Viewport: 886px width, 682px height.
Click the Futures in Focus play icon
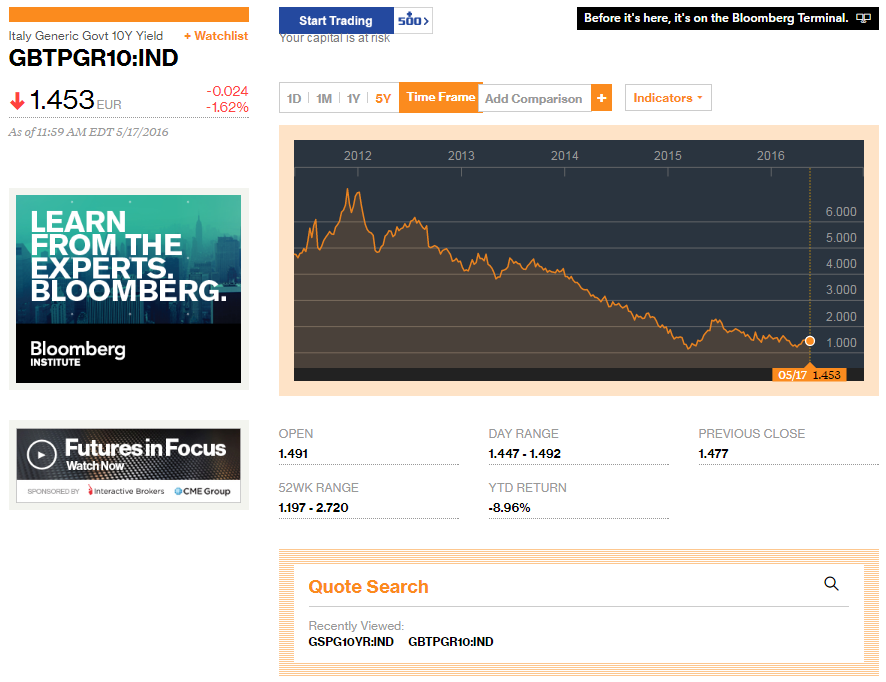(41, 454)
